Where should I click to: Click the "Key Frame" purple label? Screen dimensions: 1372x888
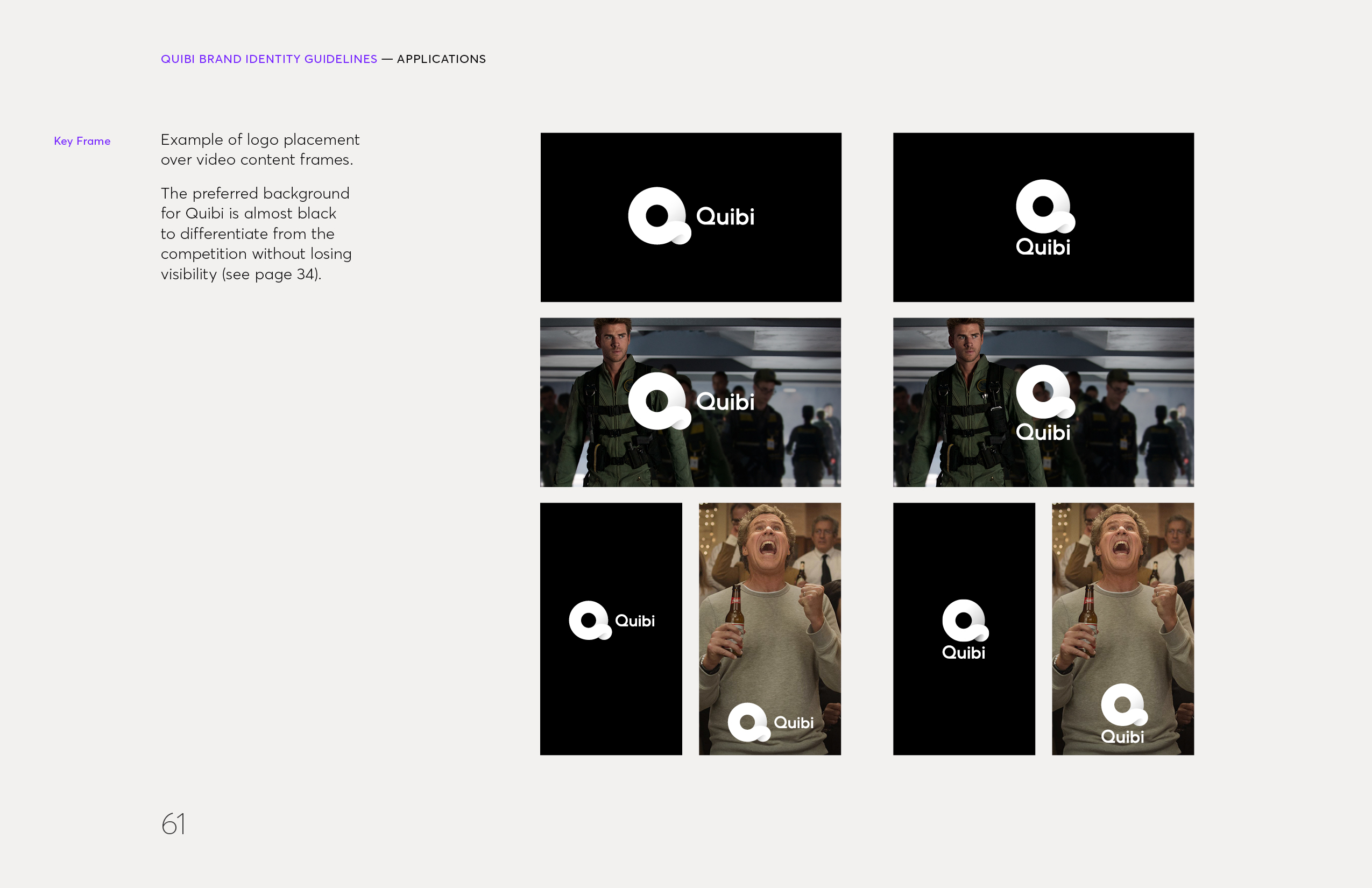tap(82, 141)
